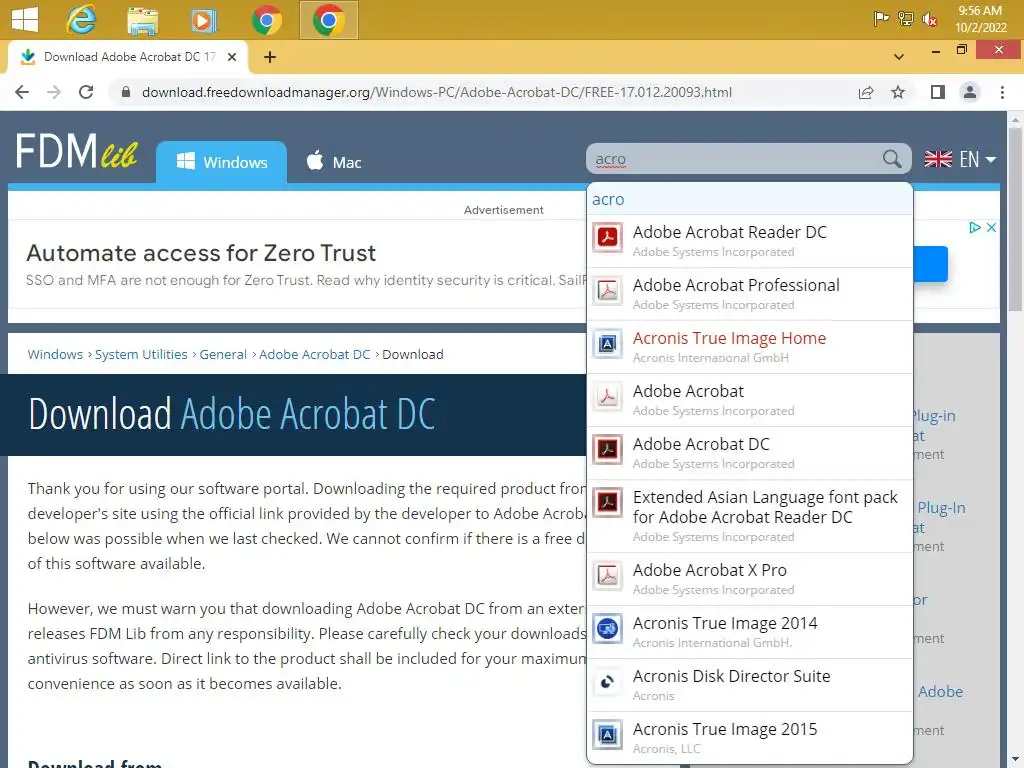Select Acronis True Image 2014 suggestion
The width and height of the screenshot is (1024, 768).
(750, 632)
